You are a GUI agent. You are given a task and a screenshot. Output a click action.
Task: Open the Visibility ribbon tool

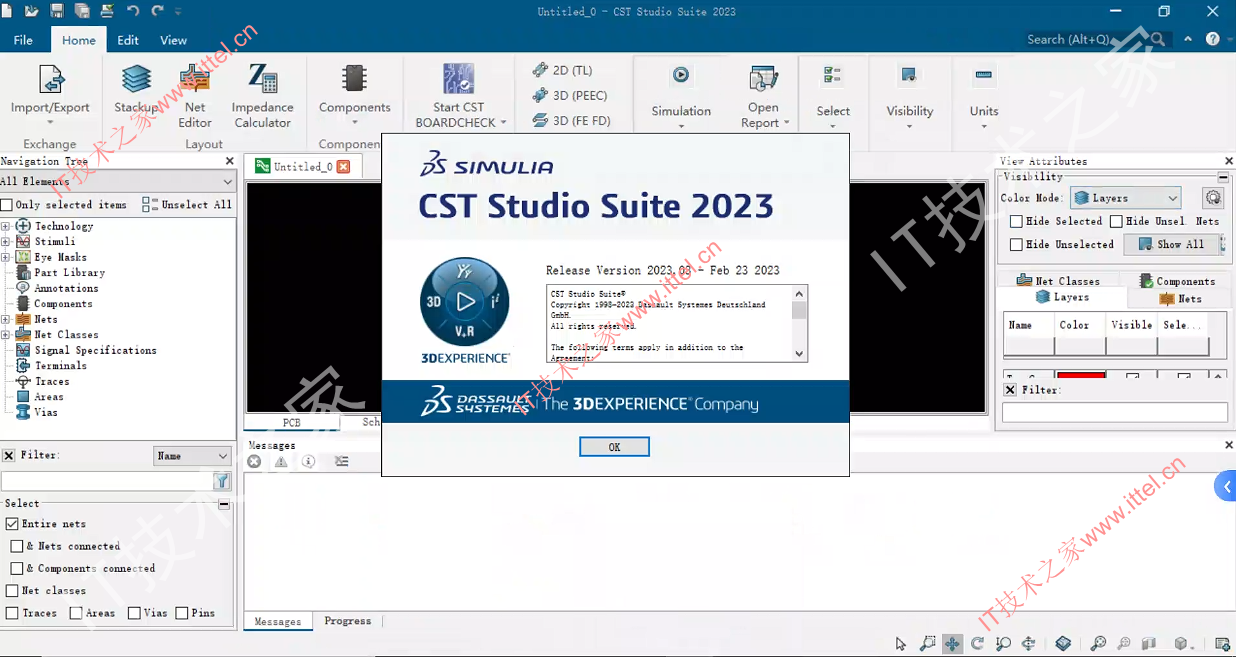(x=910, y=96)
